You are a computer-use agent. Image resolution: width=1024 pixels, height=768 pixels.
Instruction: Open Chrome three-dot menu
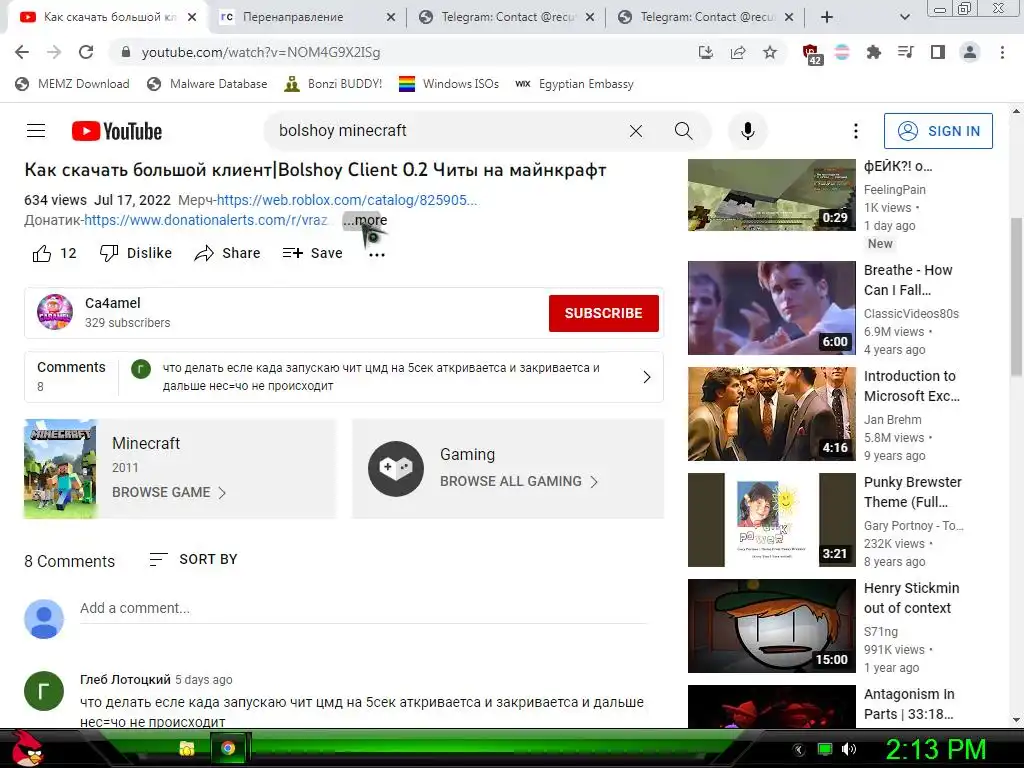(x=1002, y=52)
